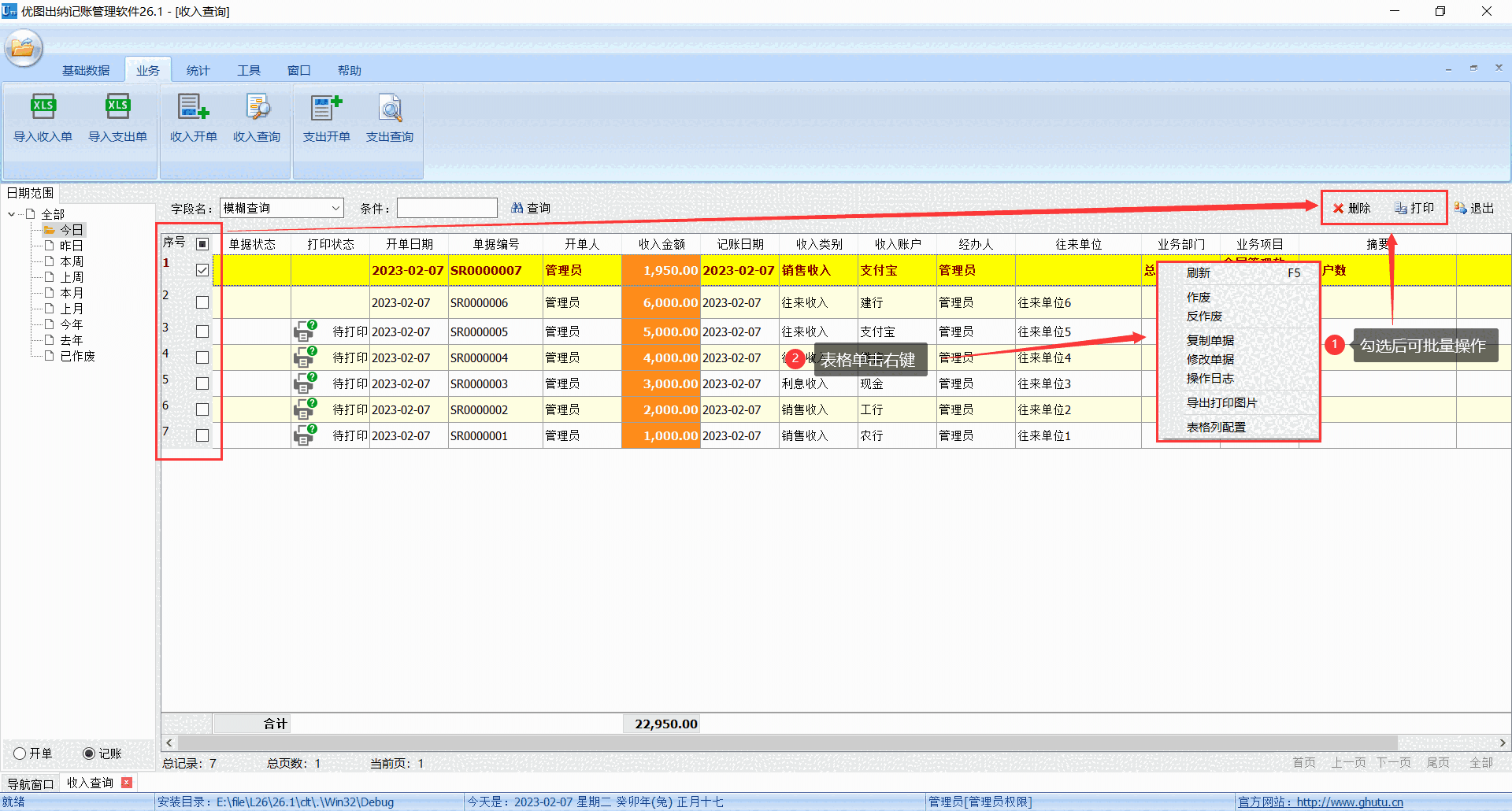Close the 收入查询 tab with red X

(x=127, y=783)
